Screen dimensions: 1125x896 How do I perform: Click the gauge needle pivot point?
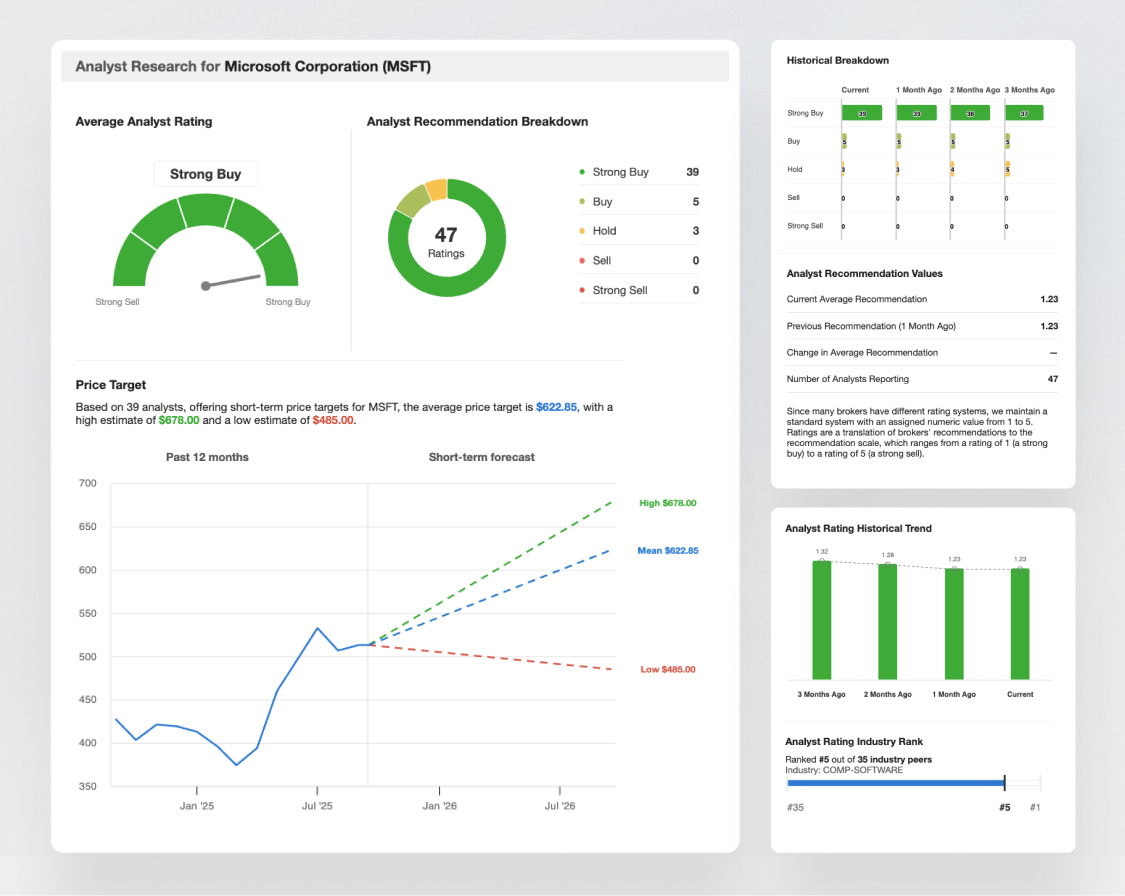[206, 286]
